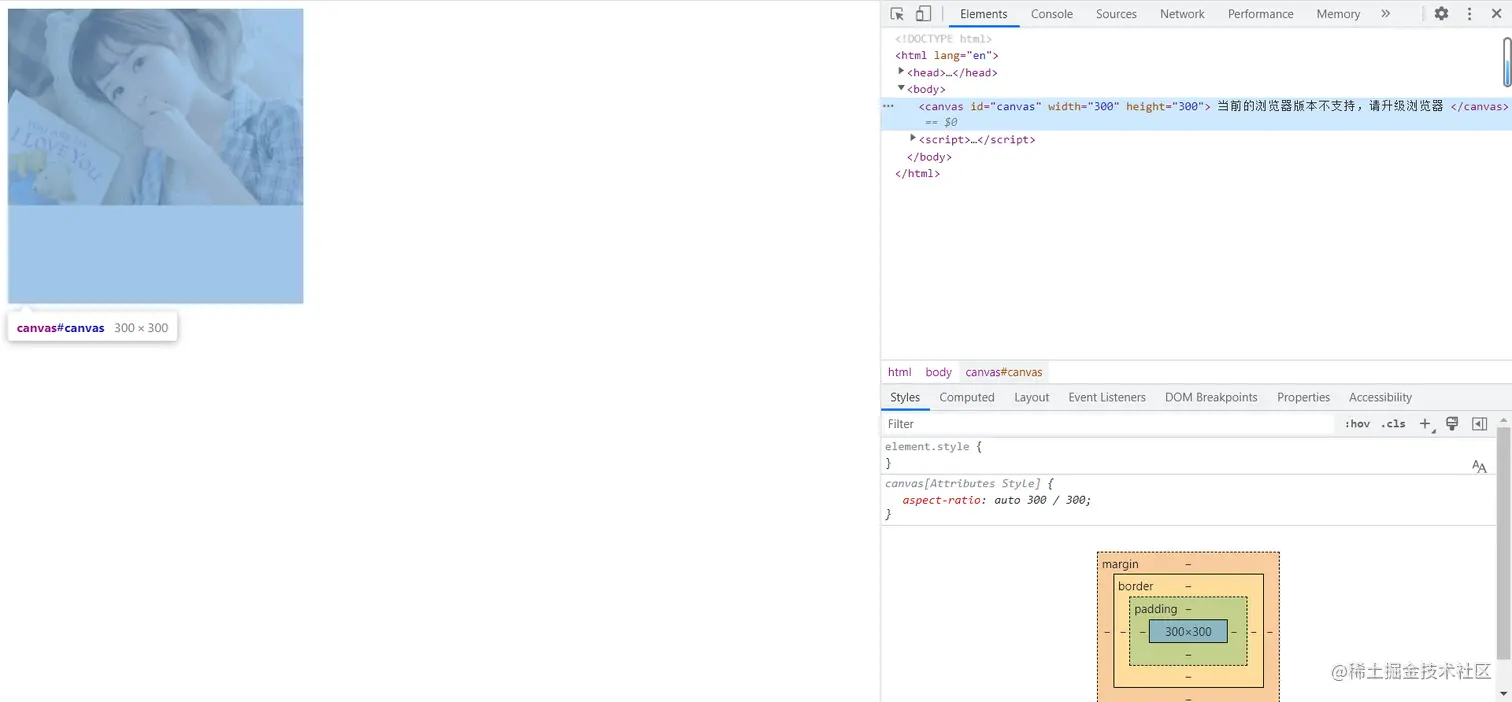Viewport: 1512px width, 702px height.
Task: Switch to the Console tab
Action: (1052, 14)
